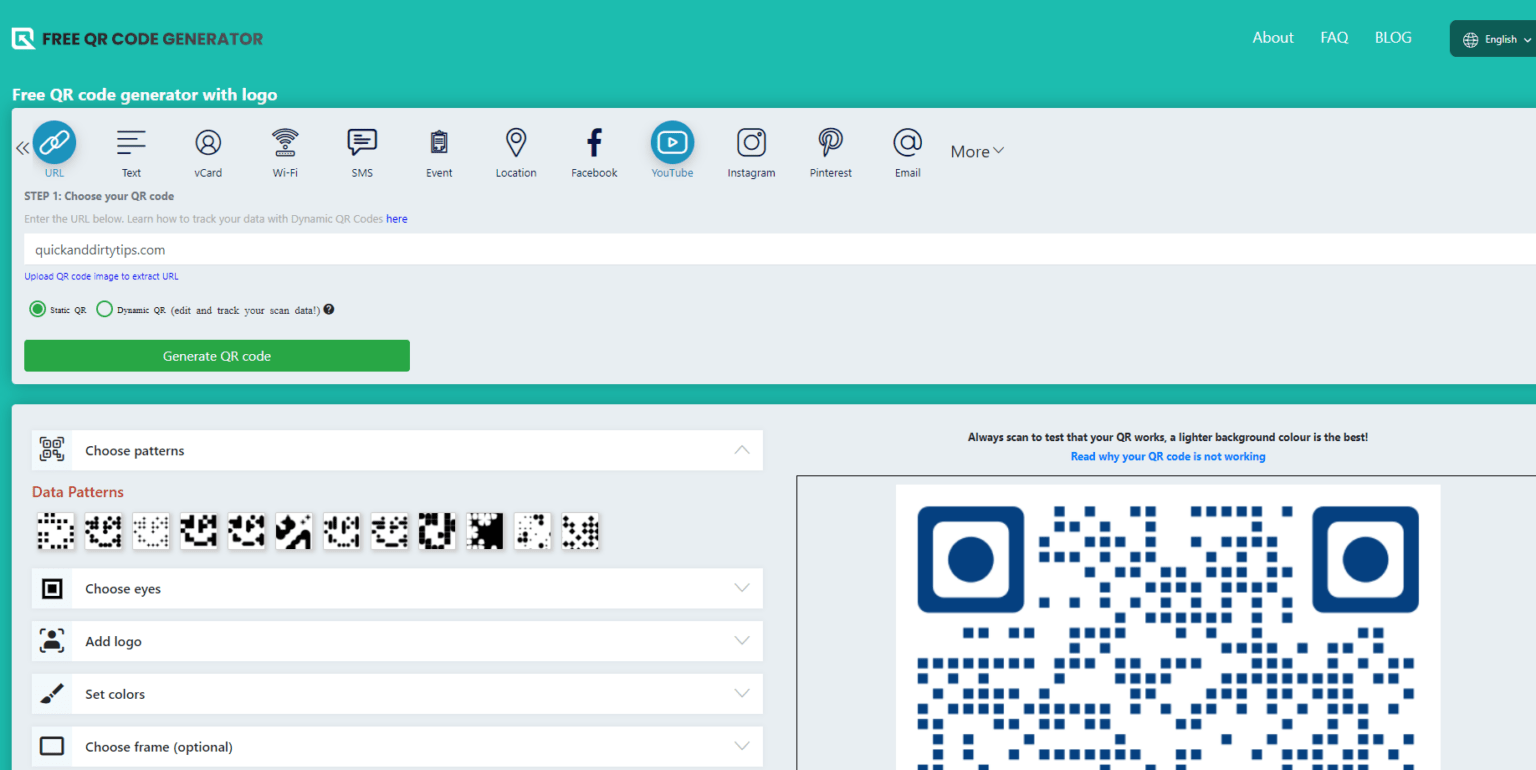Select the Static QR radio button

coord(37,309)
